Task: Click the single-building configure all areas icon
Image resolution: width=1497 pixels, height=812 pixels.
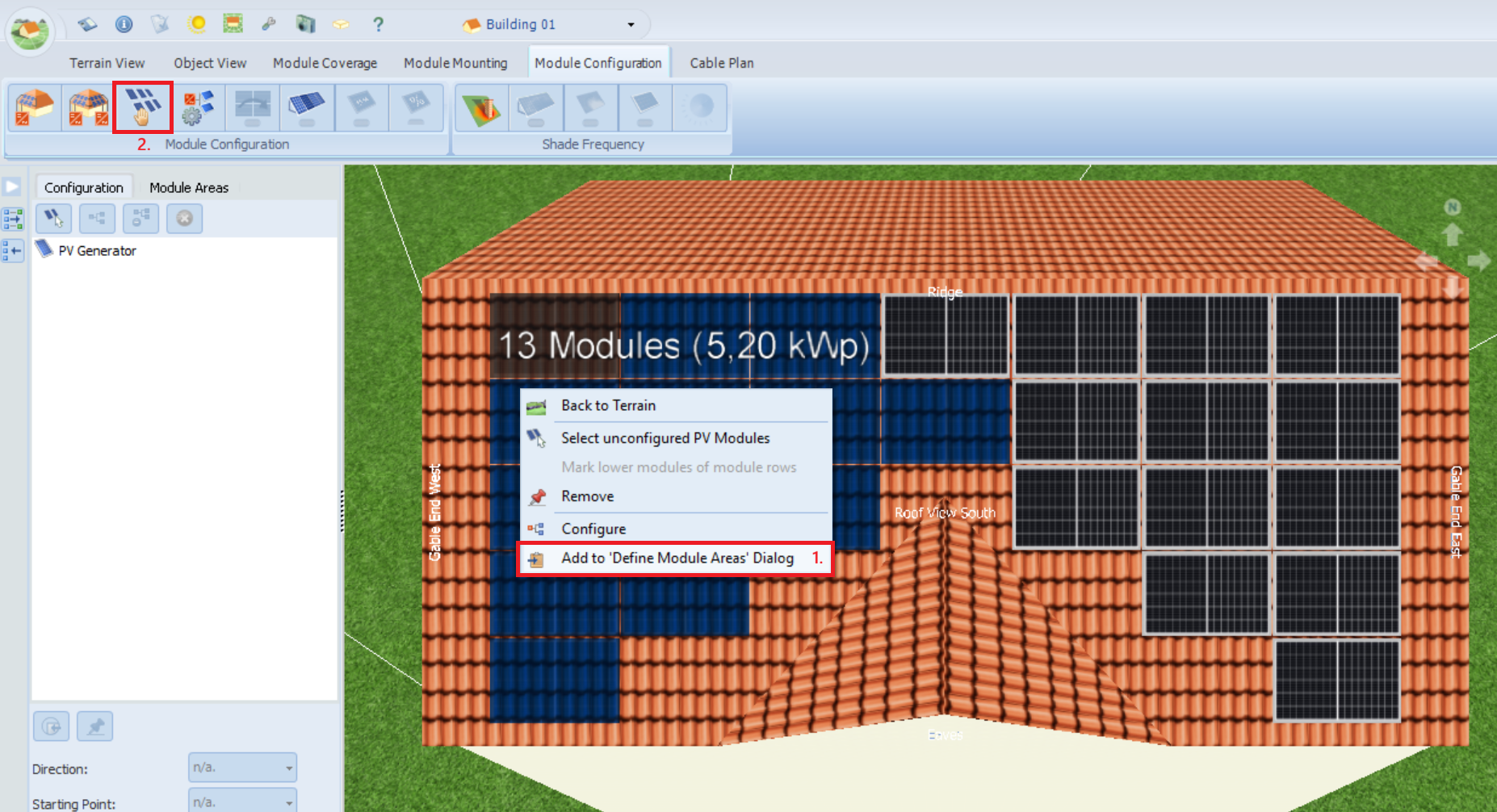Action: pos(35,107)
